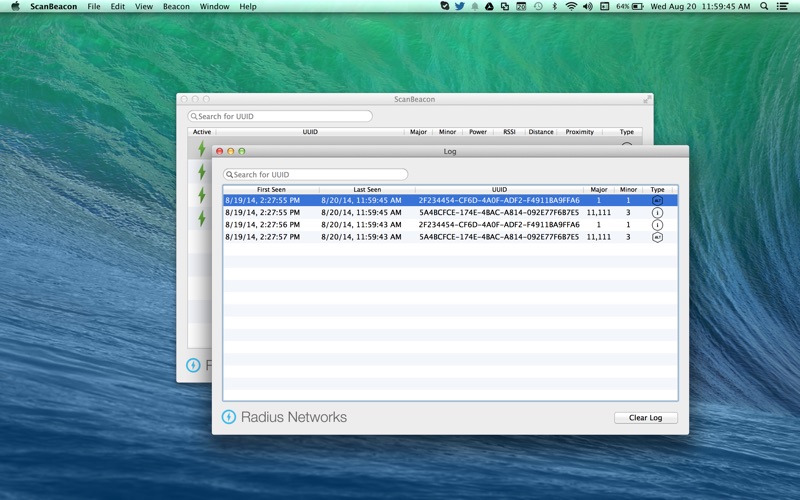Select the log row first seen 8/19/14, 2:27:56 PM
This screenshot has height=500, width=800.
[x=451, y=225]
